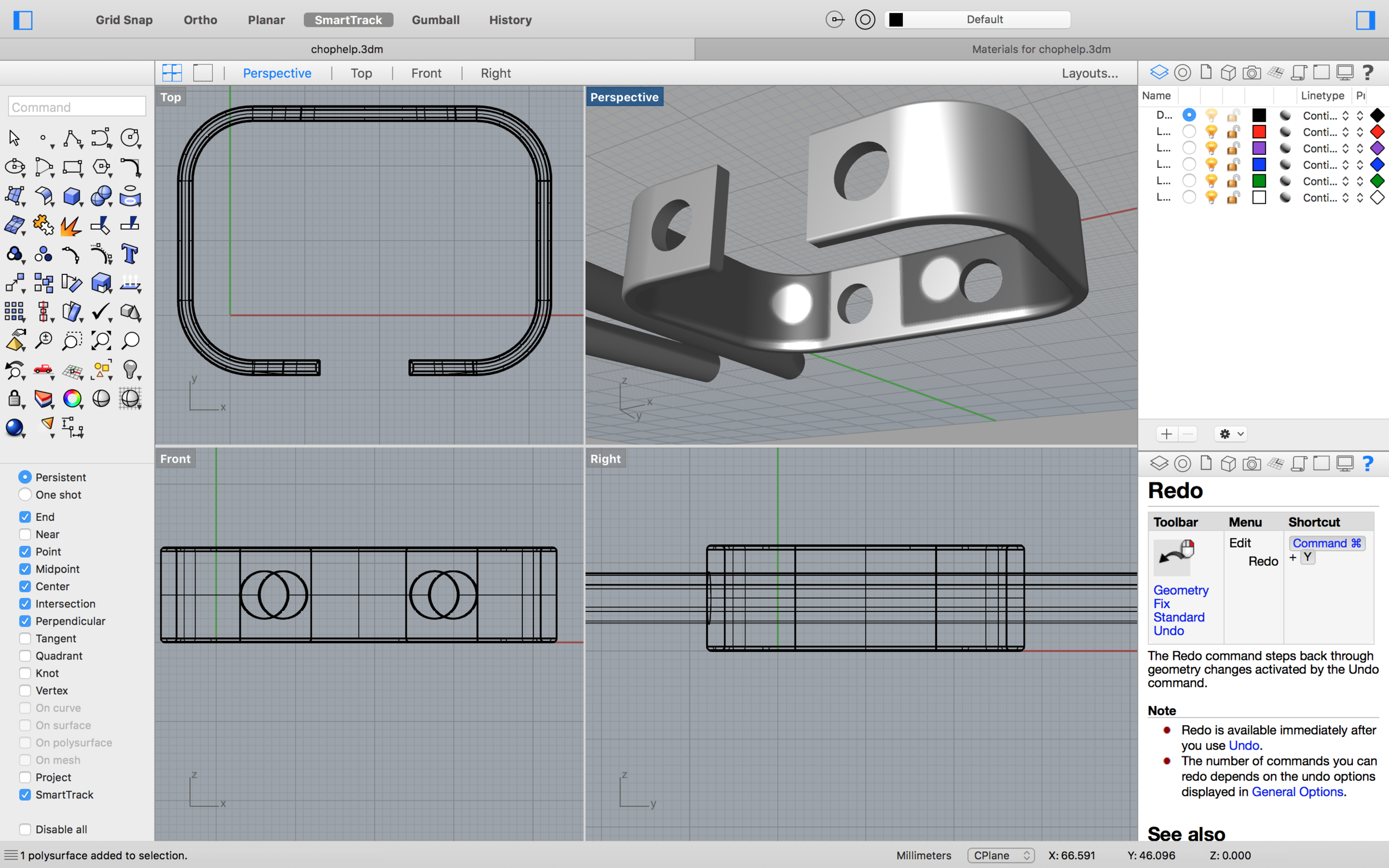The height and width of the screenshot is (868, 1389).
Task: Toggle the right sidebar panel icon
Action: (1366, 20)
